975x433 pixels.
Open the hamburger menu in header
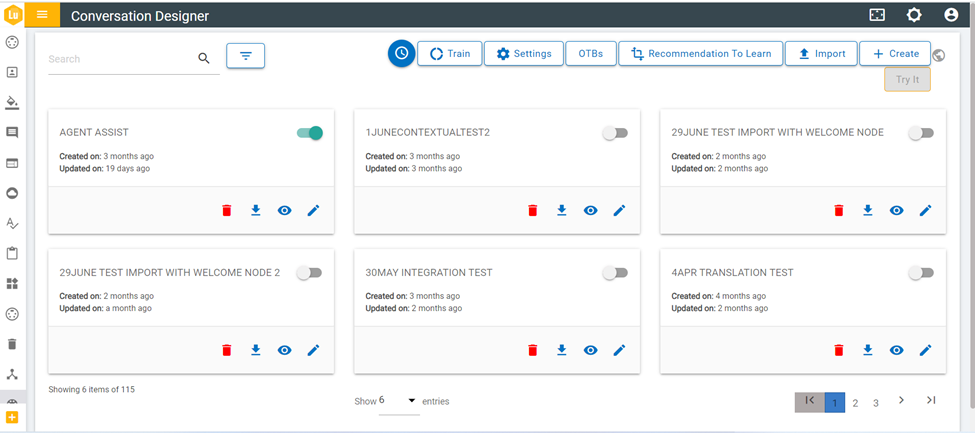42,15
